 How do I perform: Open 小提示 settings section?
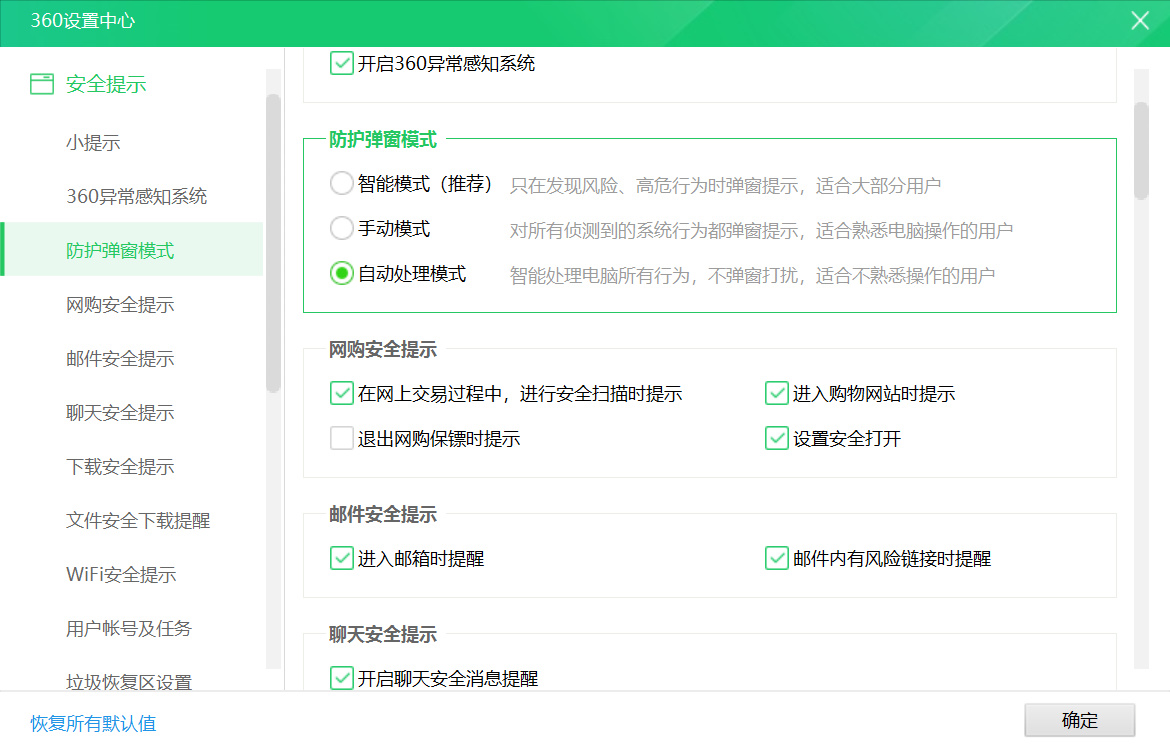pos(93,143)
